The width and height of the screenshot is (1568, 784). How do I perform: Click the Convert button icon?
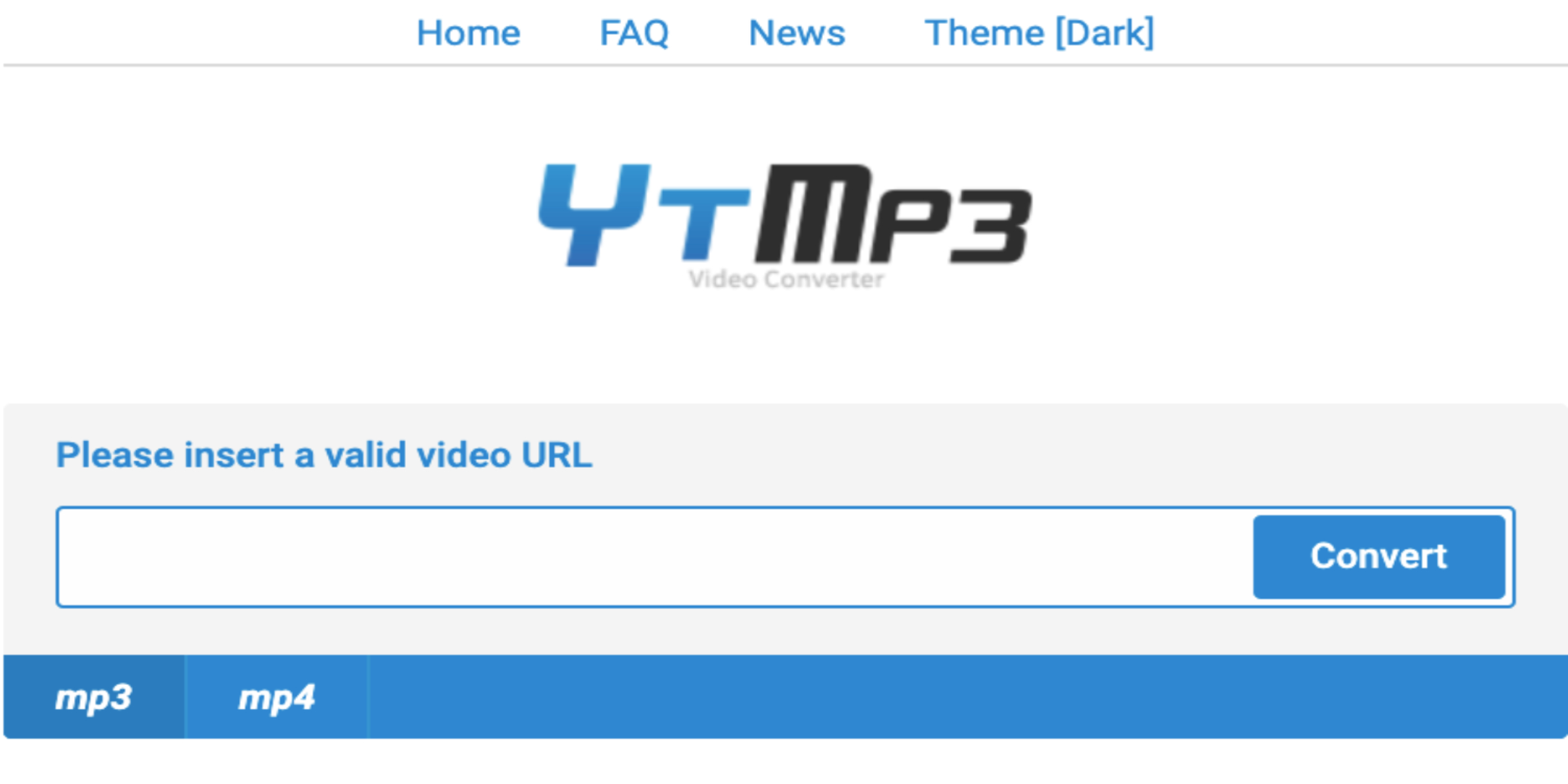pyautogui.click(x=1391, y=557)
